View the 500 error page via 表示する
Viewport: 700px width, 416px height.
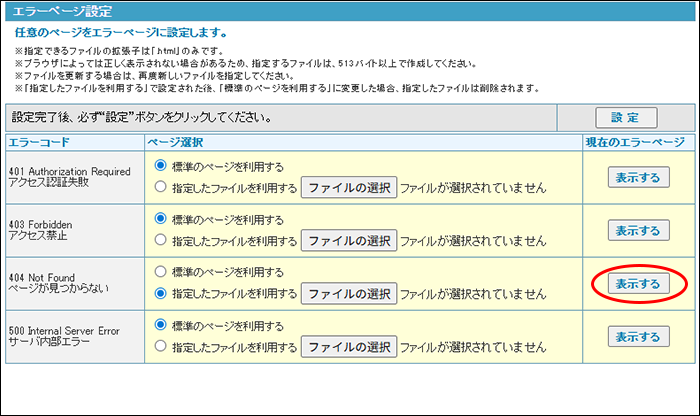tap(638, 337)
